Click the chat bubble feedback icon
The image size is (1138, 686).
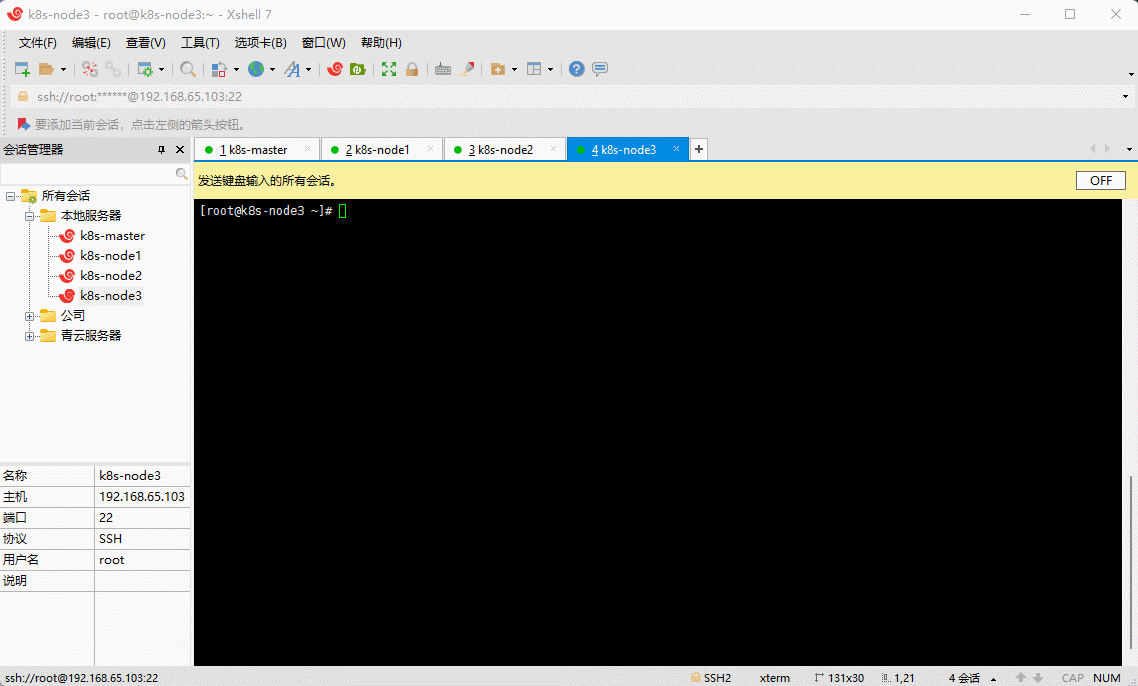coord(599,69)
